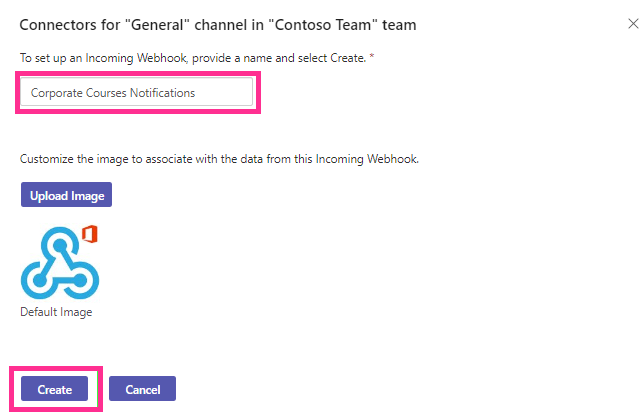Viewport: 641px width, 413px height.
Task: Click "Customize the image to associate" text
Action: [219, 159]
